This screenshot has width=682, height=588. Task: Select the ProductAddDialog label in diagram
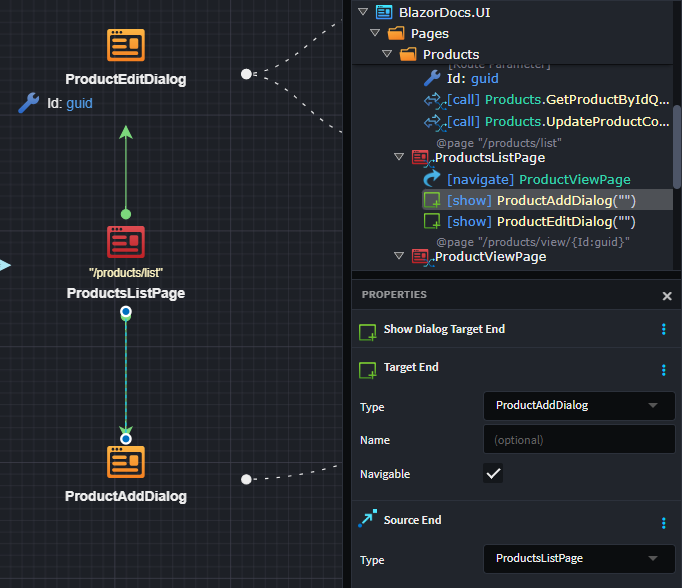126,496
